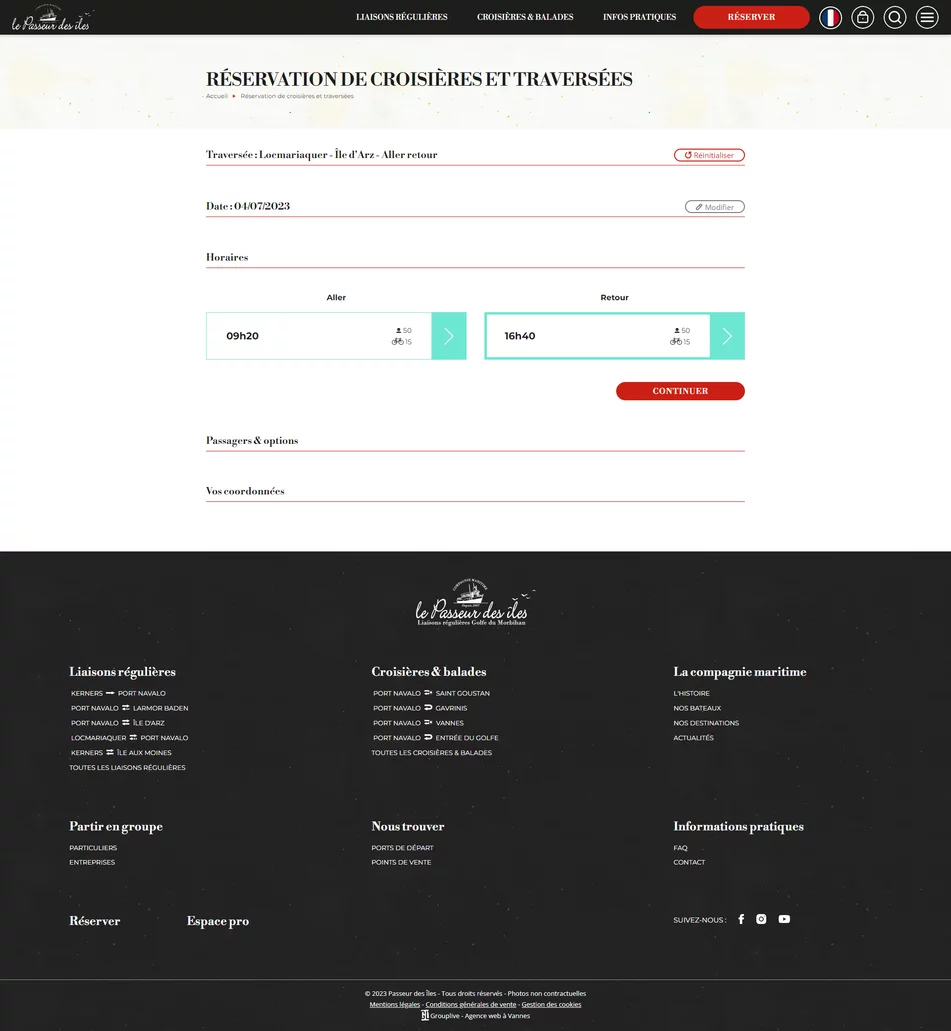The width and height of the screenshot is (951, 1031).
Task: Open the Instagram social icon
Action: (x=761, y=919)
